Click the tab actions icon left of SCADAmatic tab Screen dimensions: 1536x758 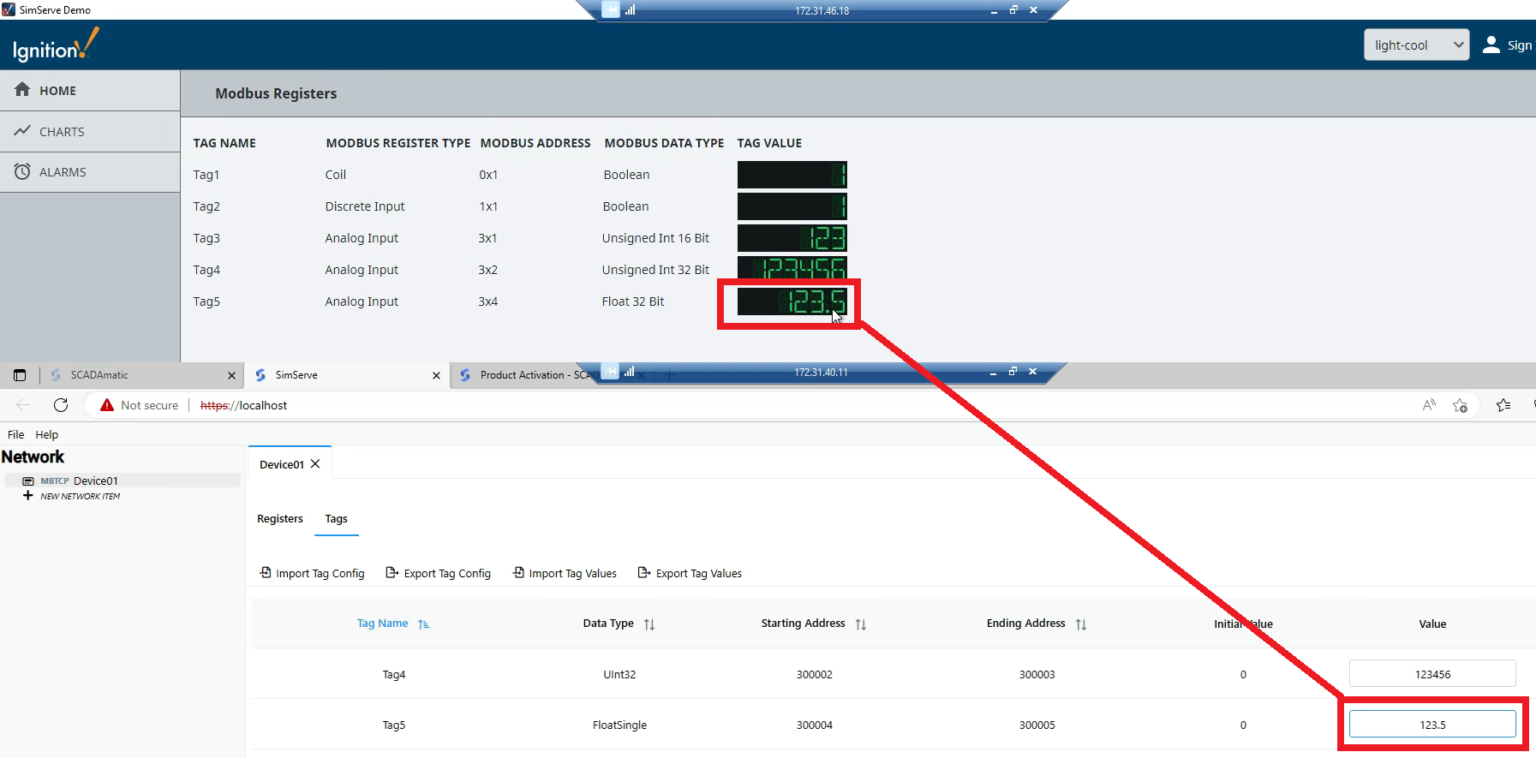[18, 374]
